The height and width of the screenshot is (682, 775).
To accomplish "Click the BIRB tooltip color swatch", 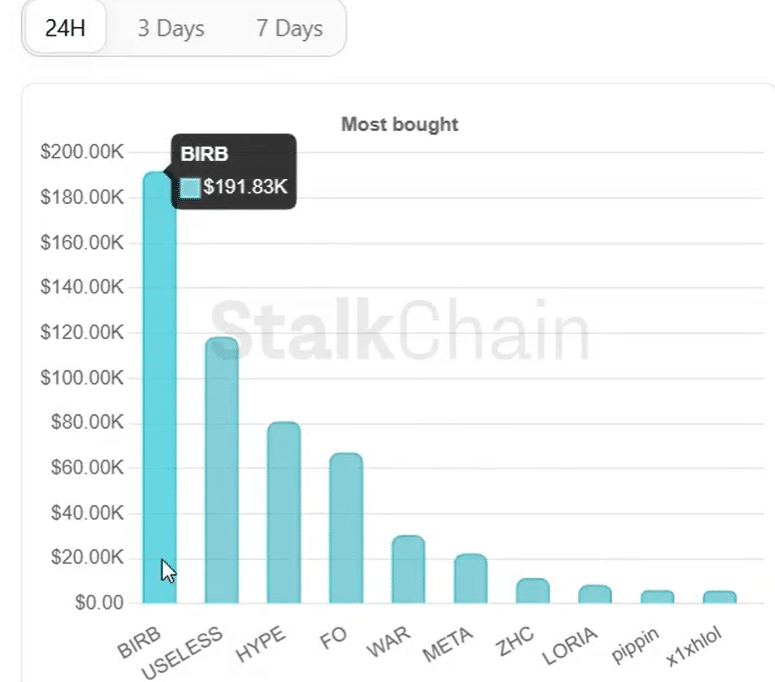I will pos(190,187).
